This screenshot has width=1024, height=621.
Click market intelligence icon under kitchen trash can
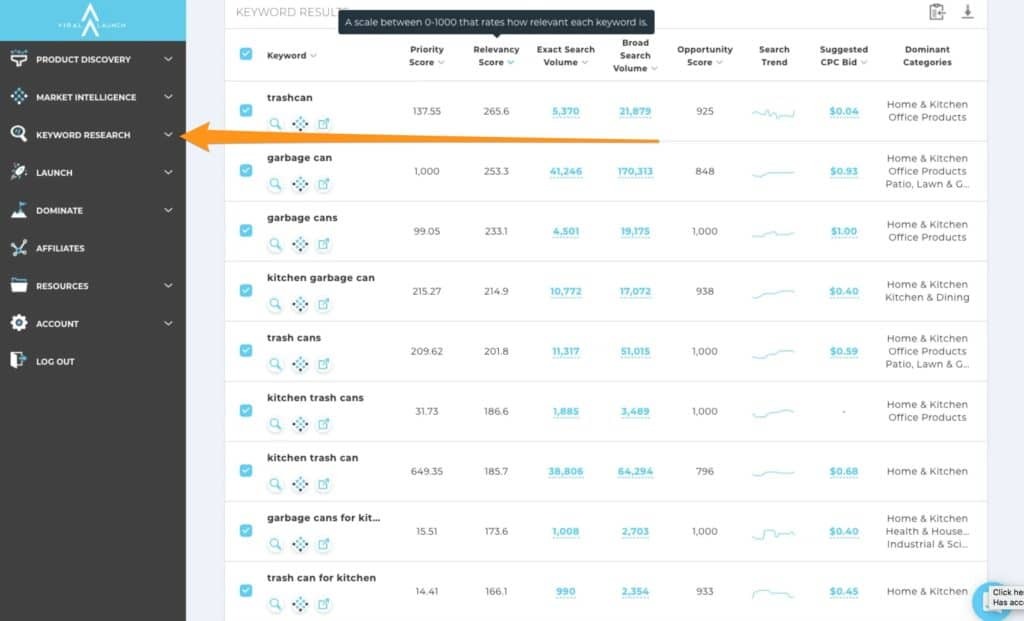pos(299,484)
